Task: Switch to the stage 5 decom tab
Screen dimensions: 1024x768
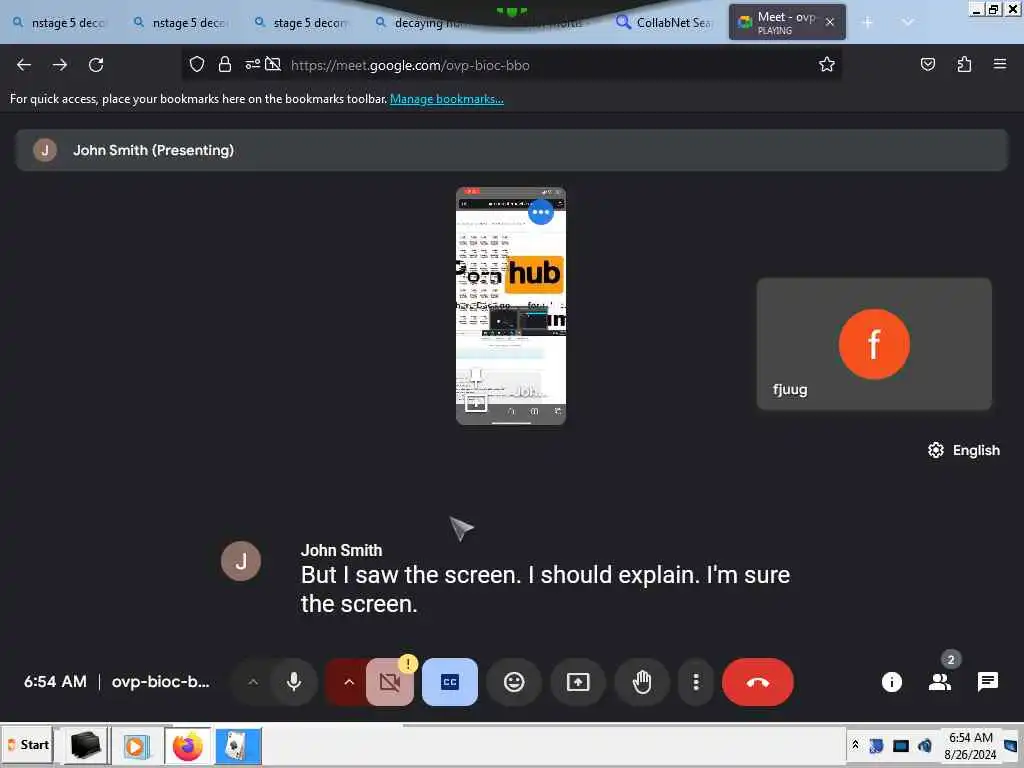Action: (x=302, y=23)
